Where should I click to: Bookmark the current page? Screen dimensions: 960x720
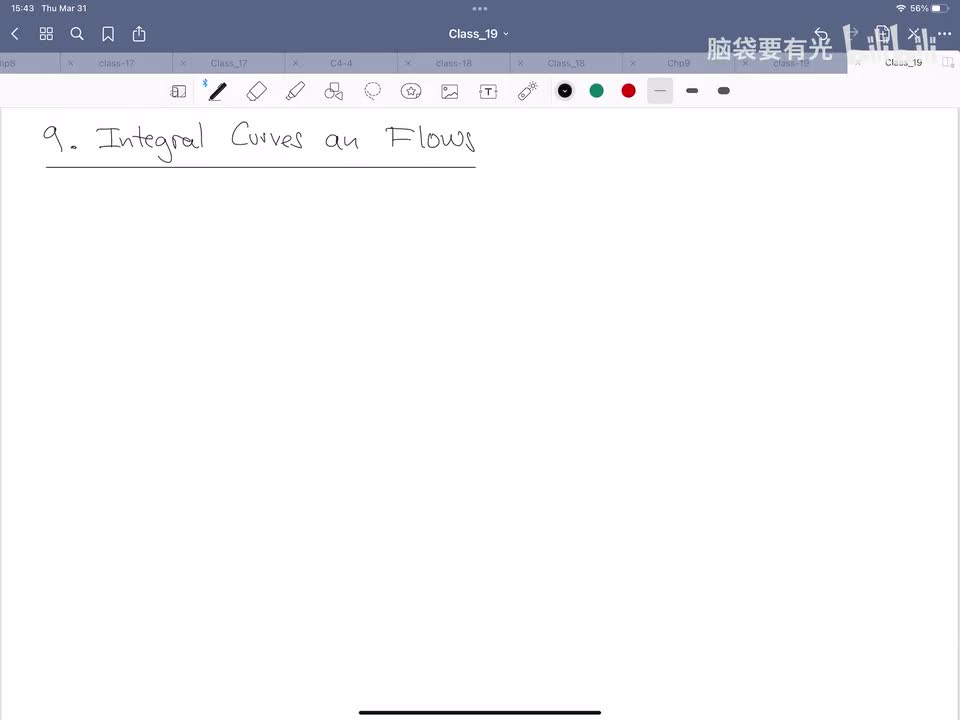pyautogui.click(x=108, y=34)
